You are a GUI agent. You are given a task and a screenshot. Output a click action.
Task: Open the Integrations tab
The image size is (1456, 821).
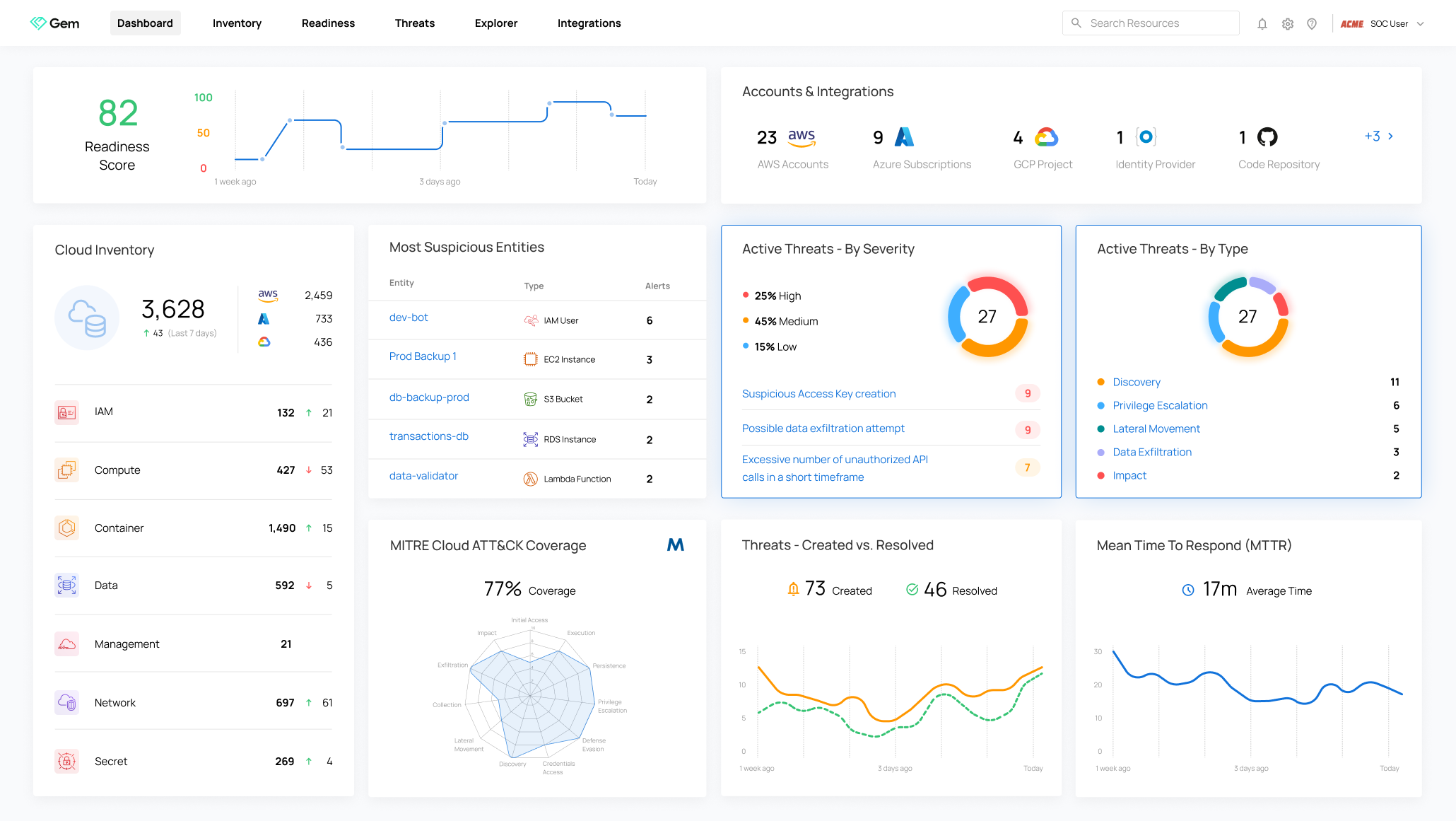point(589,23)
